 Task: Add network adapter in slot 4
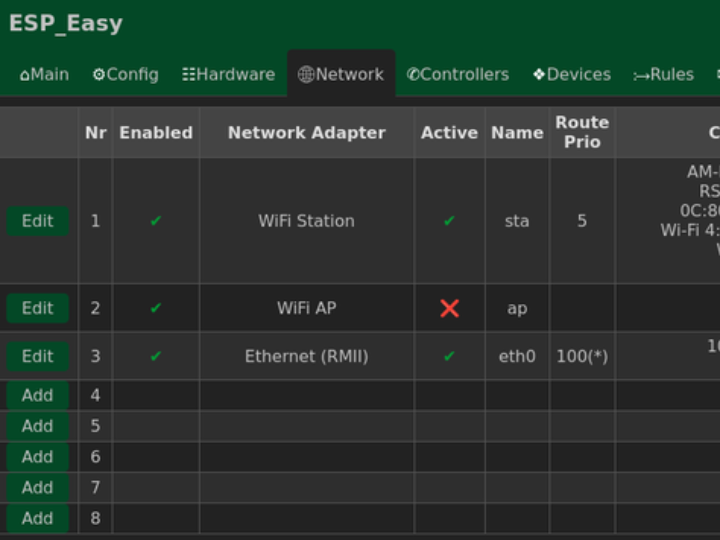coord(38,395)
